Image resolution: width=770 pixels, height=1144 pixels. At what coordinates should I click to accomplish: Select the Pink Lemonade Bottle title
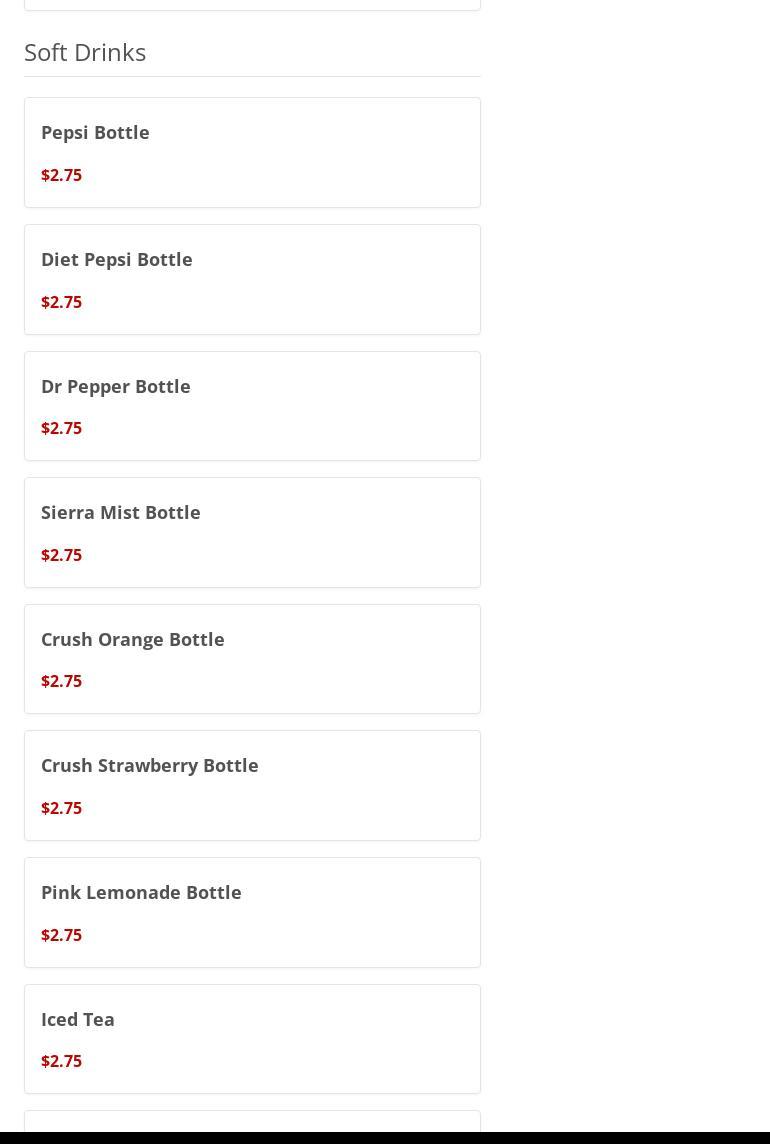[141, 892]
